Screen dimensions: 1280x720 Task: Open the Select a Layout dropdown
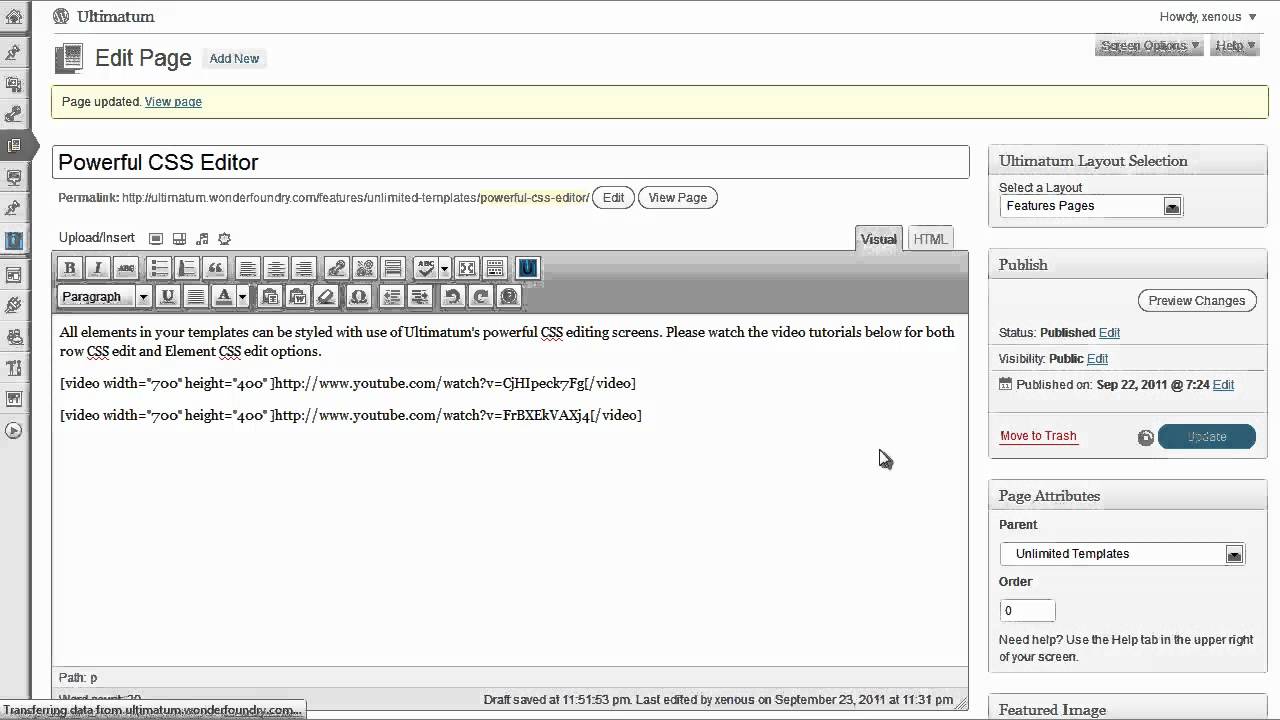pyautogui.click(x=1091, y=206)
